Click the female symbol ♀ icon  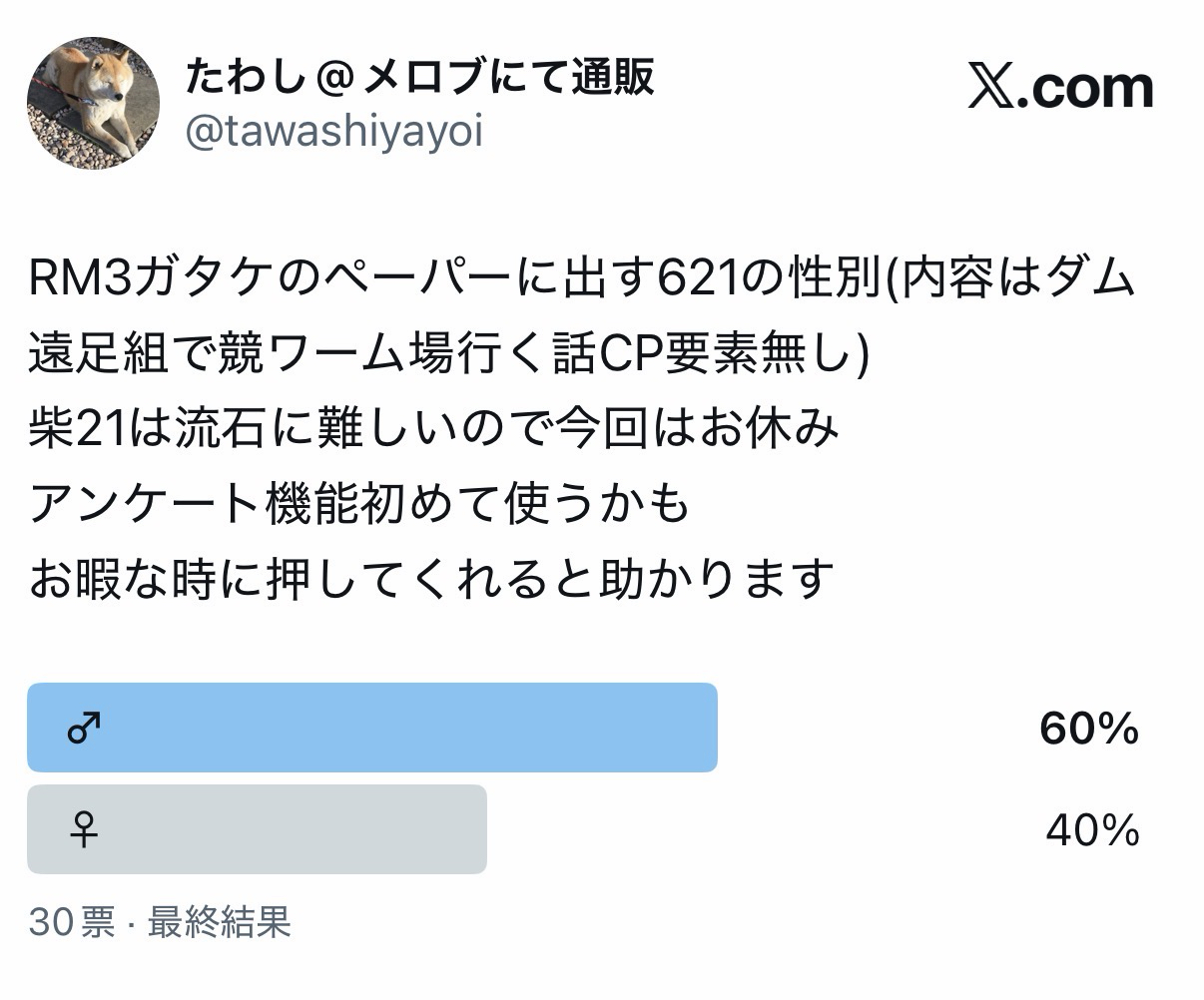(84, 829)
